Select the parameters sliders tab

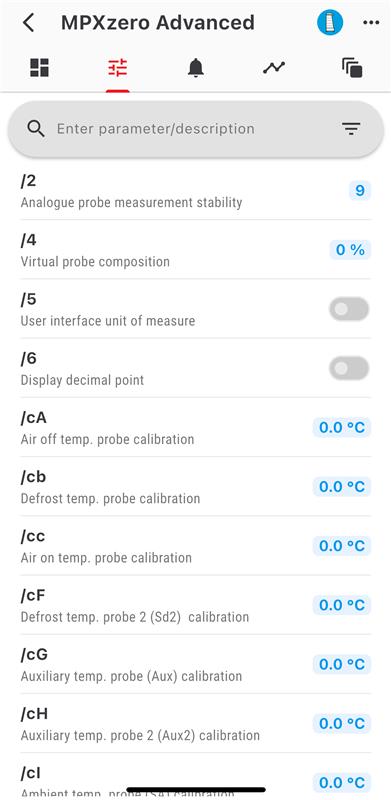click(118, 67)
